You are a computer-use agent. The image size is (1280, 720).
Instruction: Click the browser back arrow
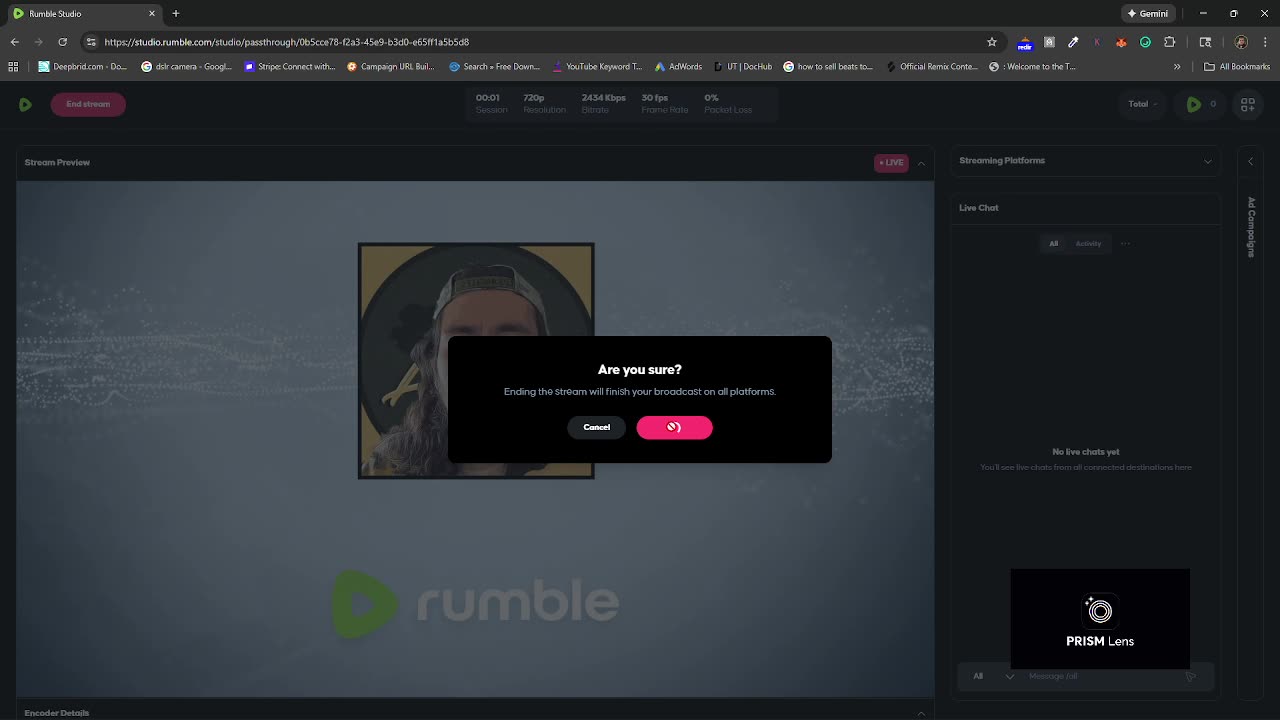click(x=14, y=42)
